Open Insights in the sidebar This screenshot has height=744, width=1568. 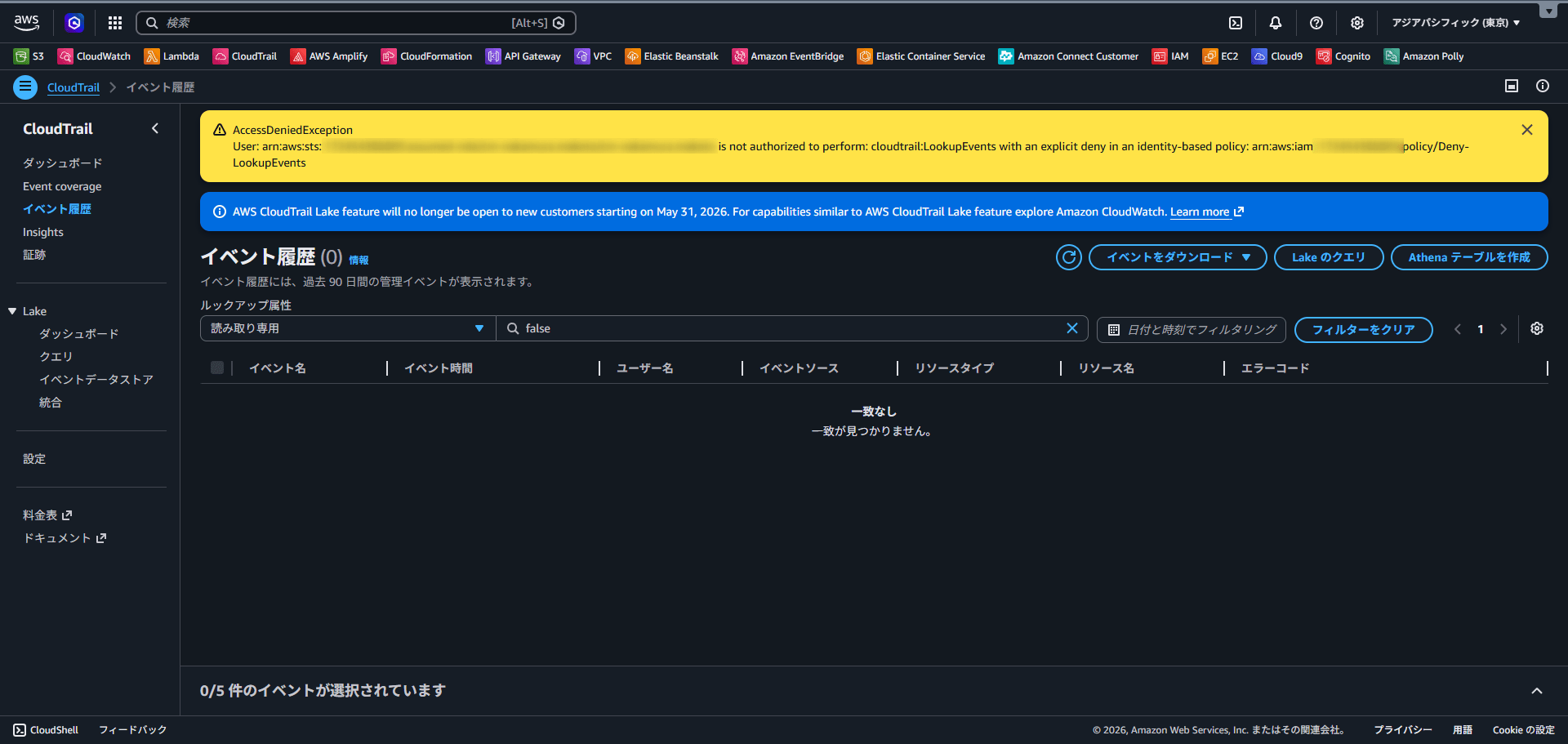pos(43,232)
